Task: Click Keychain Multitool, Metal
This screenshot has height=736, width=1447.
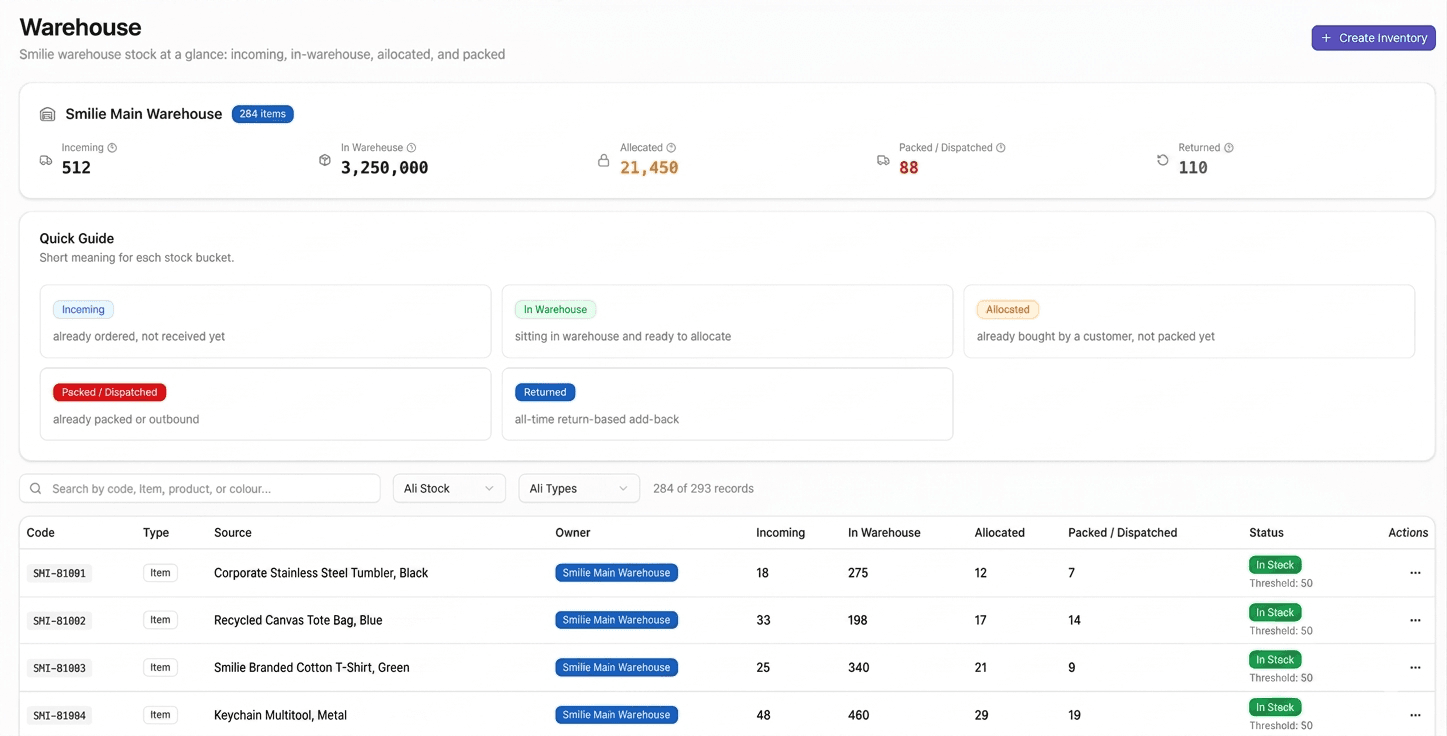Action: click(x=281, y=715)
